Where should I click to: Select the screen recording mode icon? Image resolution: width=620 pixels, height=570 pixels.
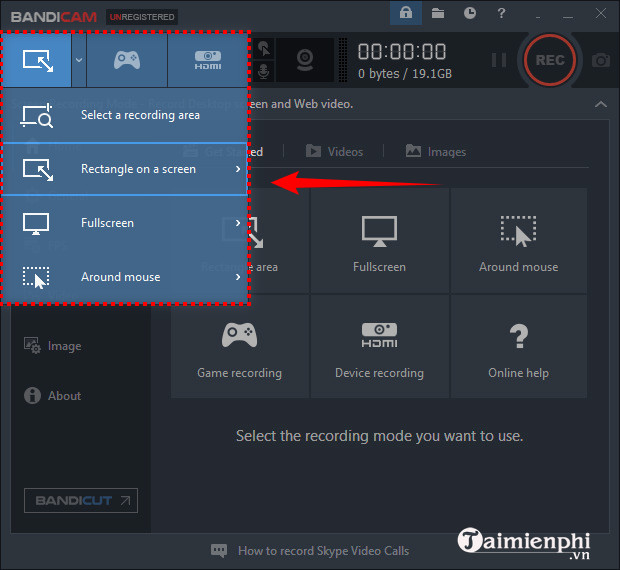pos(37,60)
